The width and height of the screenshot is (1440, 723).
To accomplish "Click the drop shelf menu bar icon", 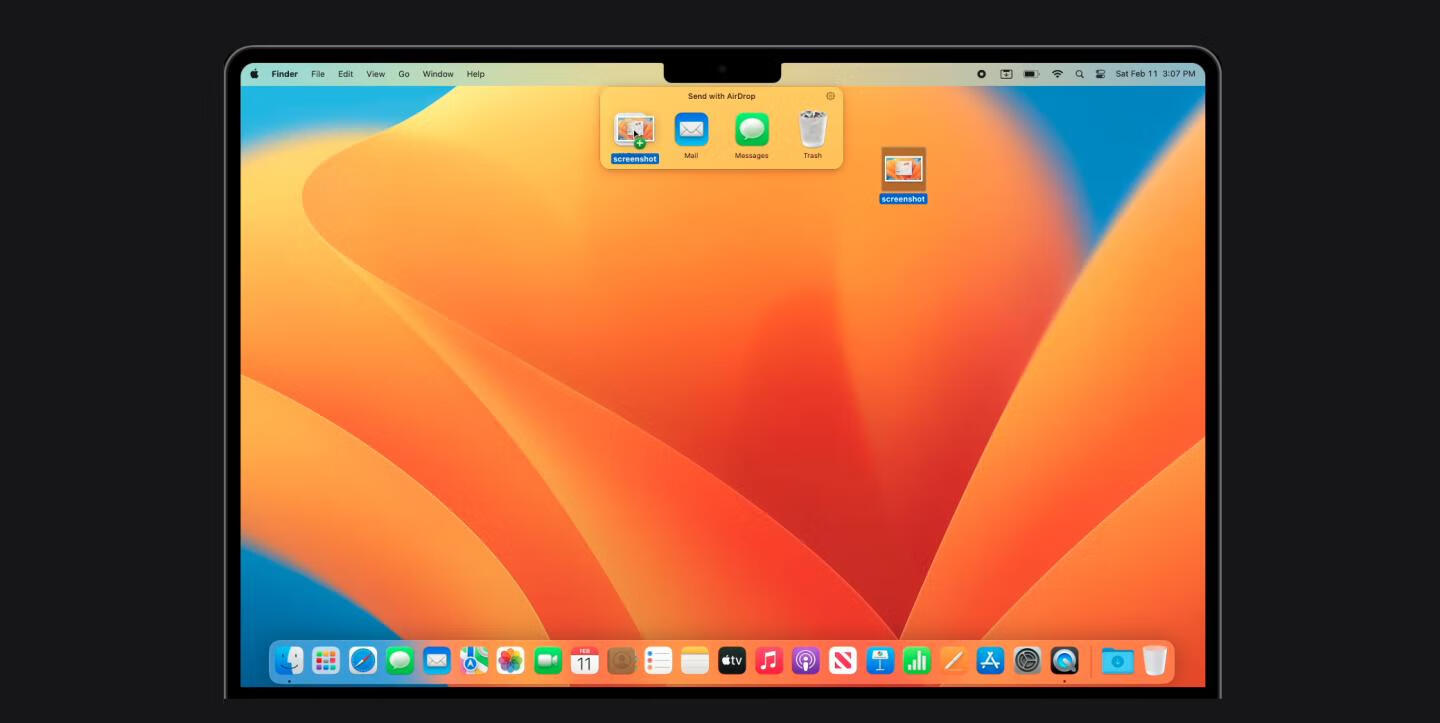I will coord(1006,74).
